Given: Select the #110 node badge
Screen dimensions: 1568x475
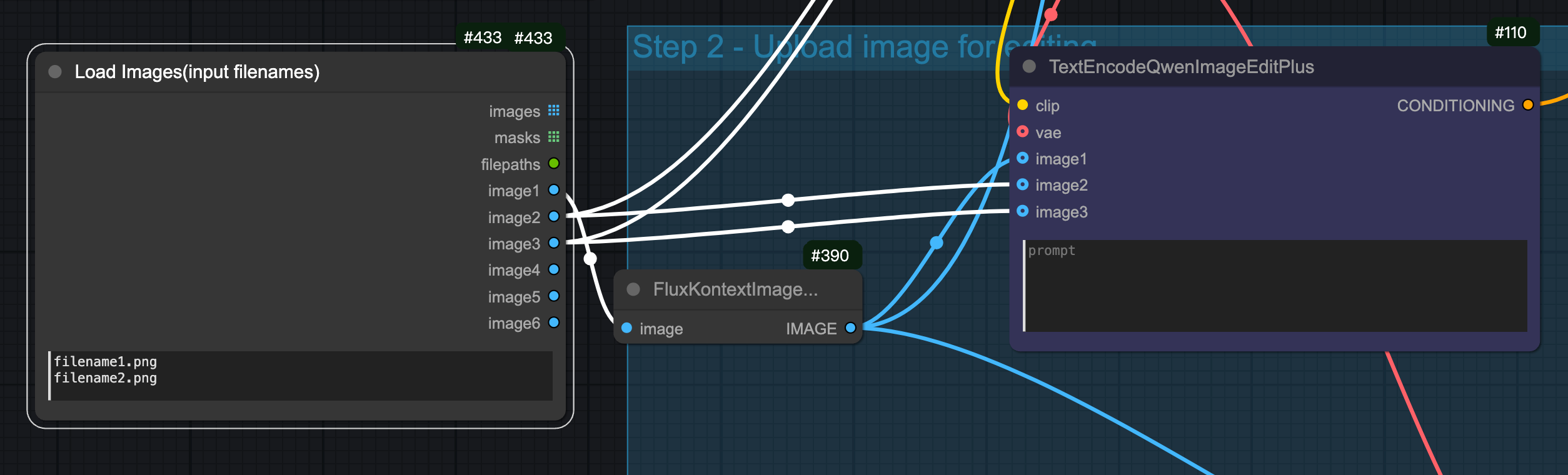Looking at the screenshot, I should click(x=1510, y=33).
